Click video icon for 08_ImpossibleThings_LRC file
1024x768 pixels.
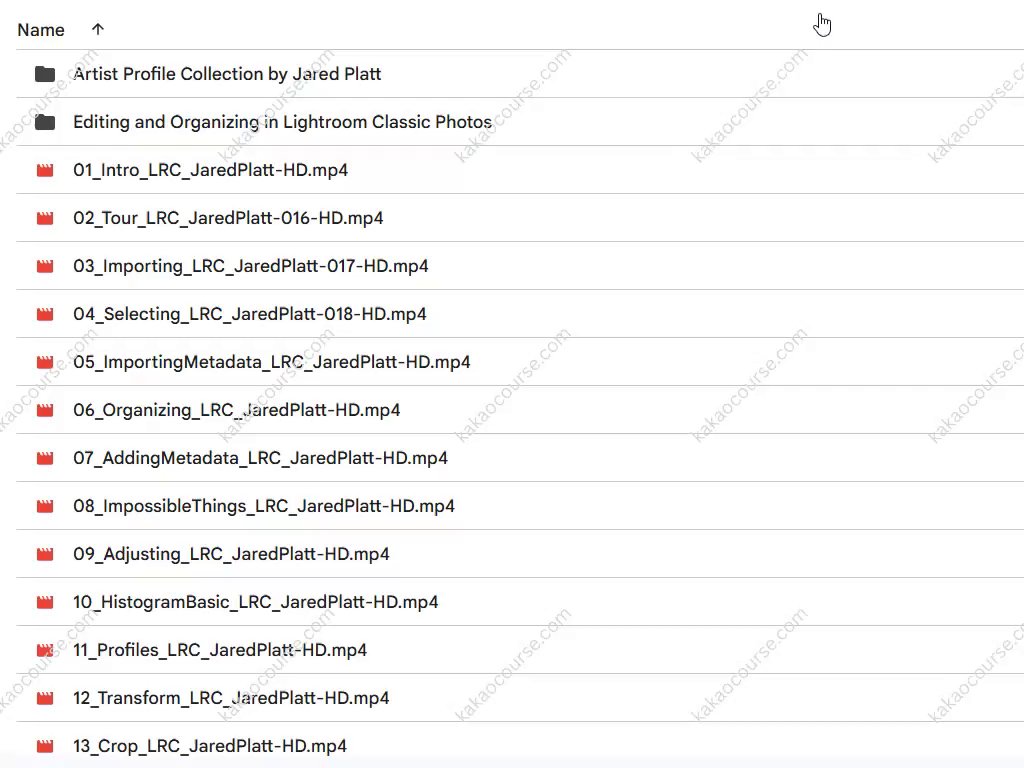tap(45, 506)
